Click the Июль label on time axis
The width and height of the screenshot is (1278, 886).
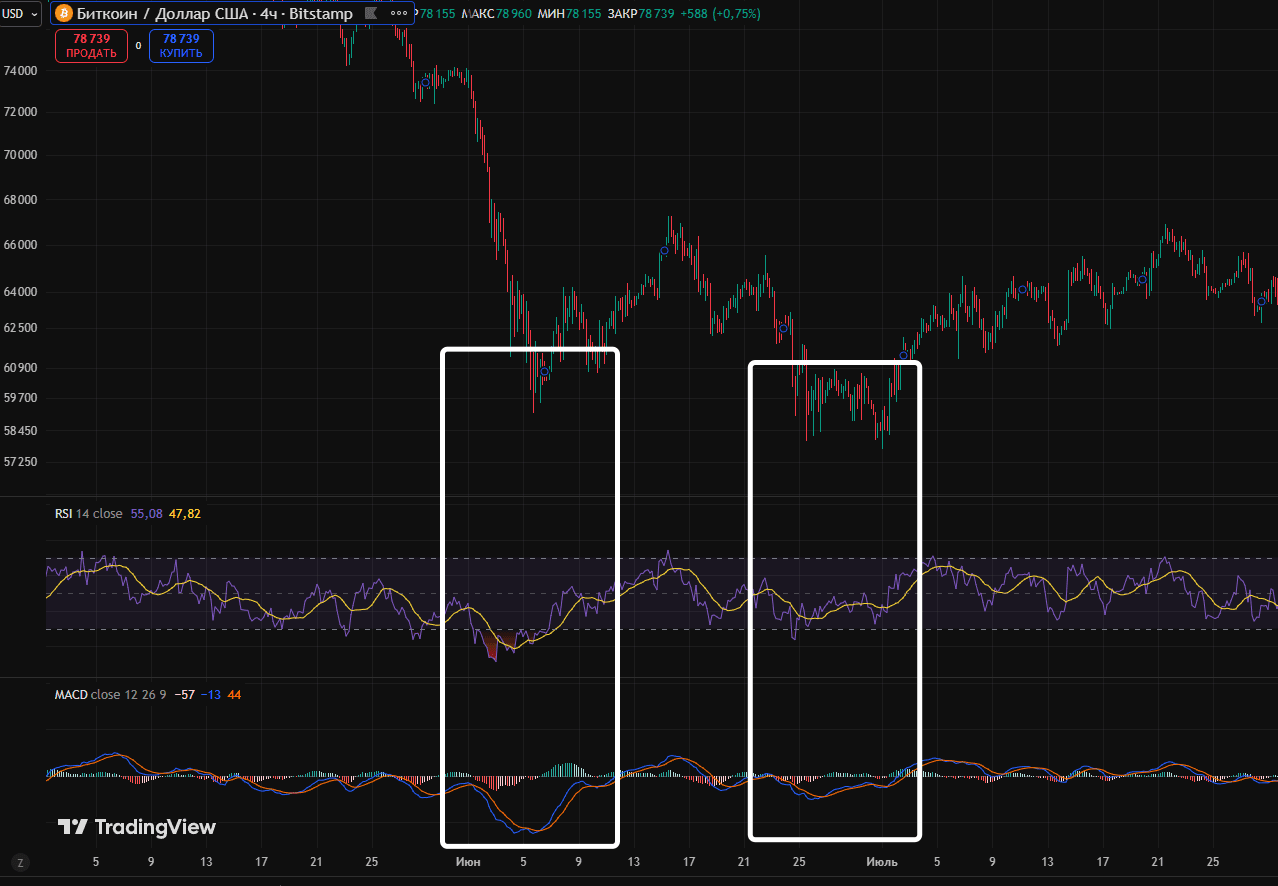(x=882, y=862)
